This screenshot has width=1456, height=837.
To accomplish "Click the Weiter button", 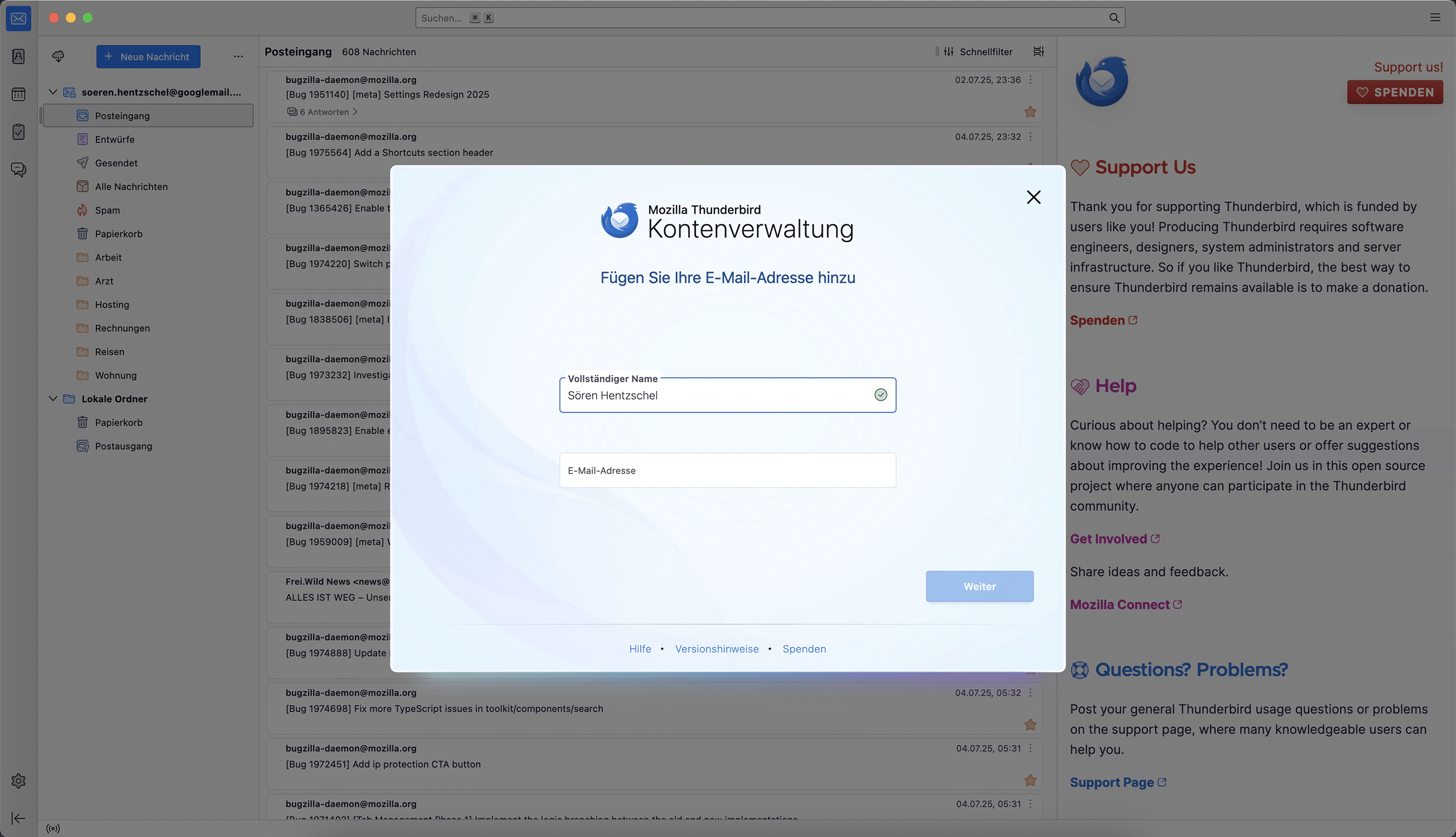I will (979, 586).
